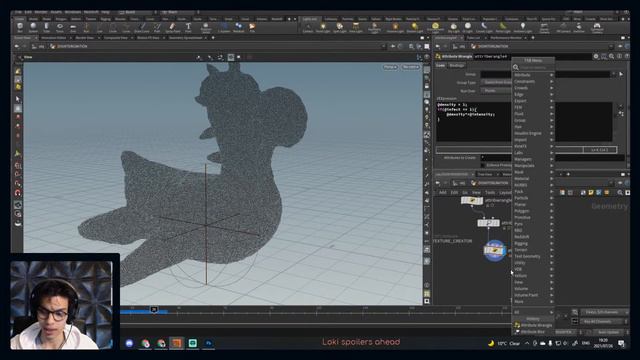Expand the Vellum submenu in TAB menu
Viewport: 640px width, 360px height.
click(x=533, y=276)
